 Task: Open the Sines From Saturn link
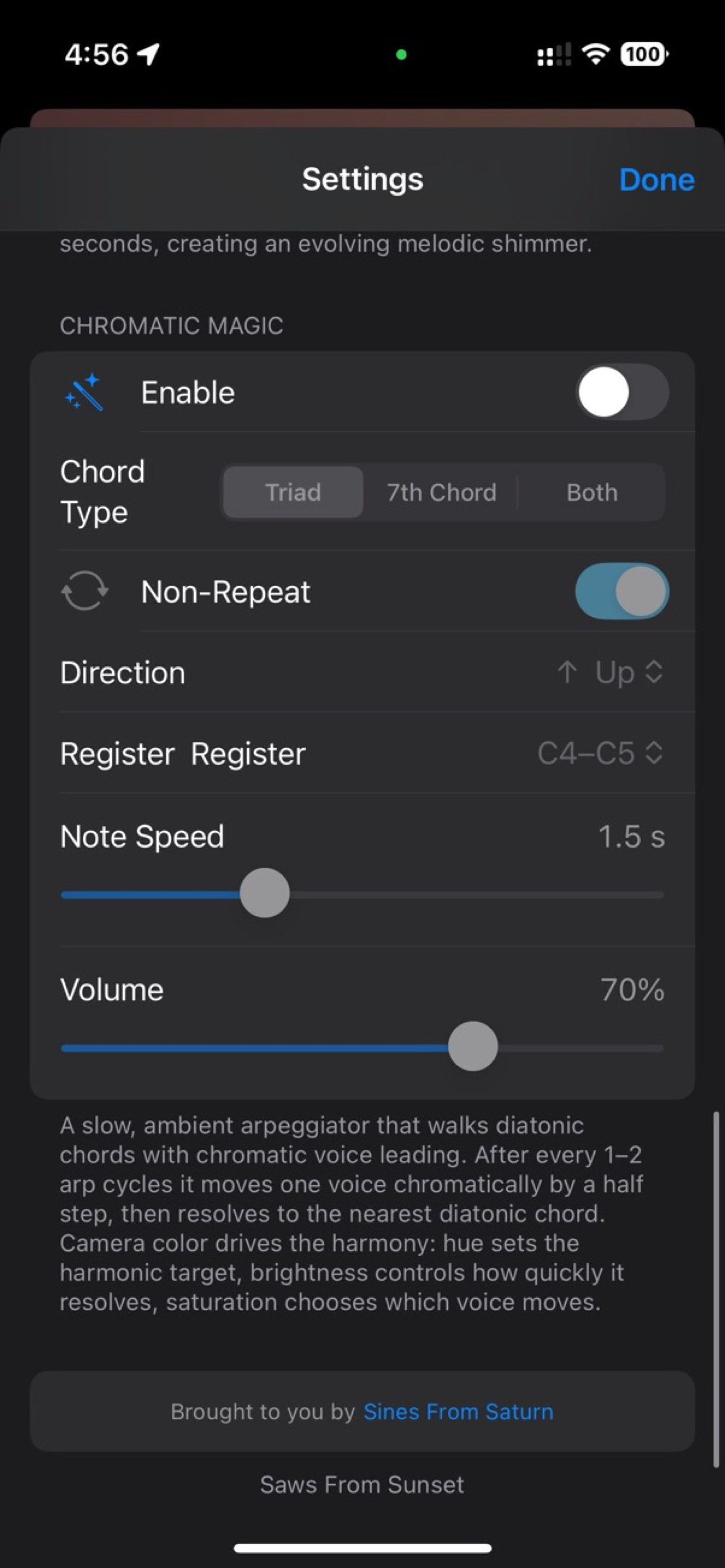click(458, 1412)
